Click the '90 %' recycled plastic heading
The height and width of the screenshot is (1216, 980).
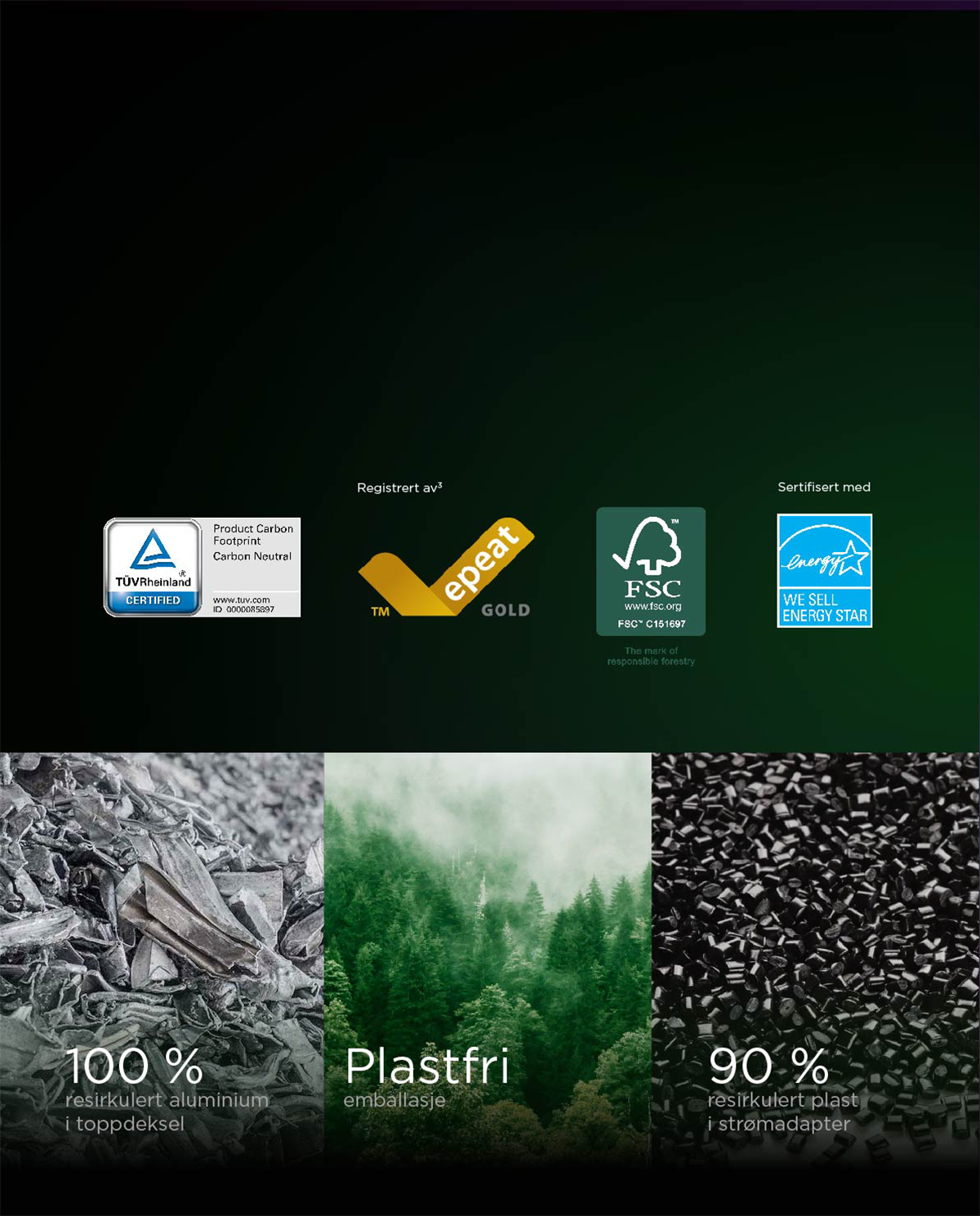pos(768,1066)
